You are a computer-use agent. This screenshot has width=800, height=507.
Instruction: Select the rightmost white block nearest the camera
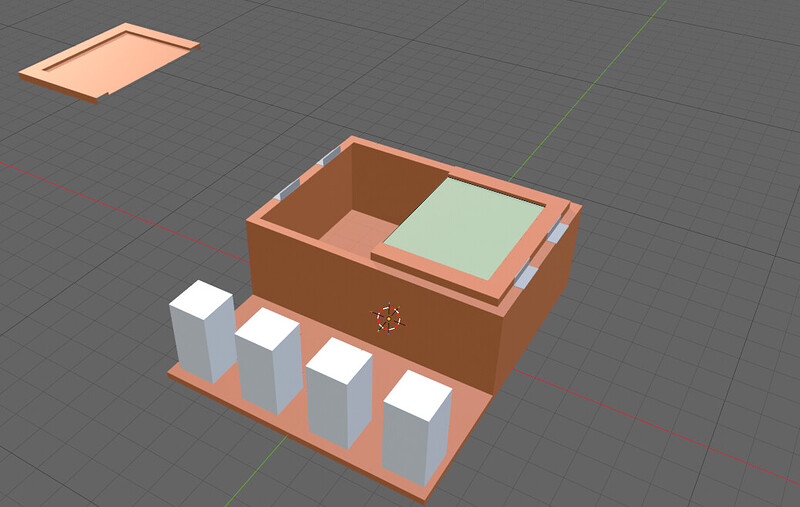pyautogui.click(x=417, y=427)
